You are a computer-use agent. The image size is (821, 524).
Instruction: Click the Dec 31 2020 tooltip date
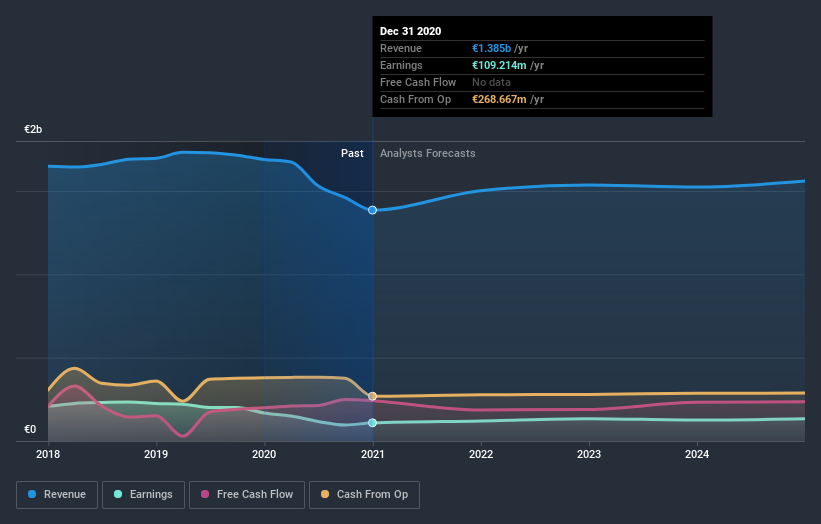[x=410, y=31]
